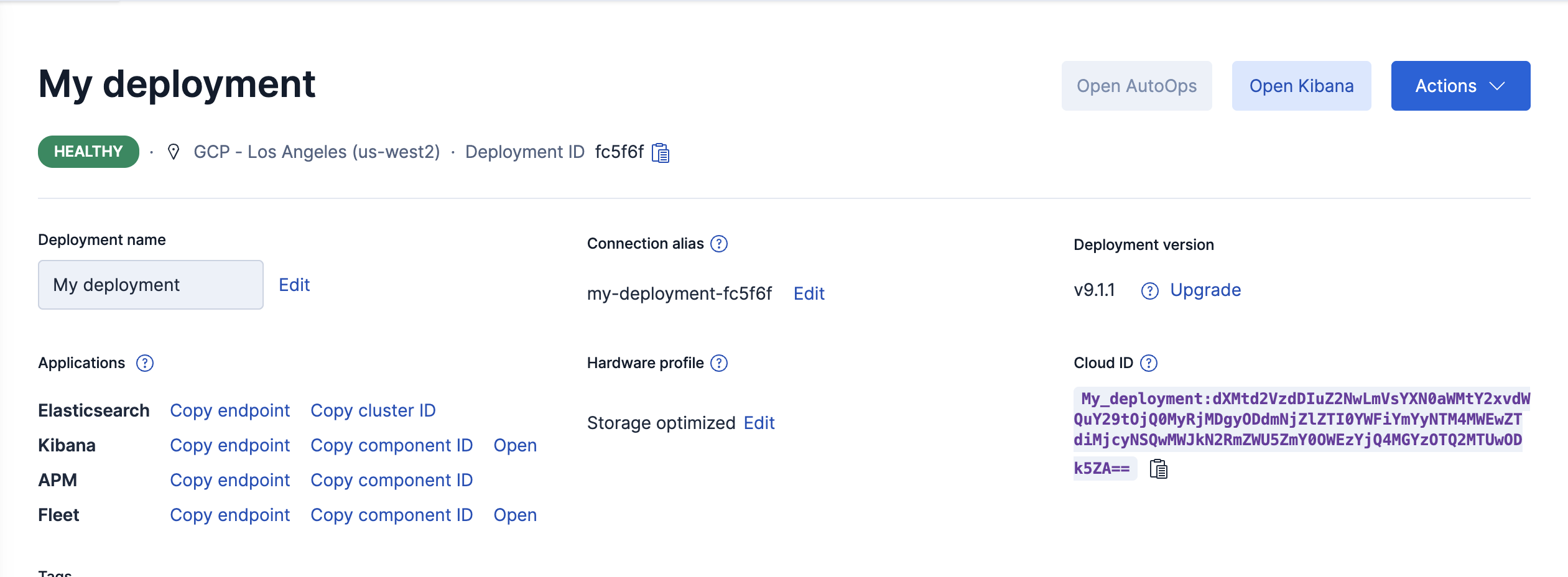Click the disabled Open AutoOps button
1568x577 pixels.
[x=1136, y=85]
